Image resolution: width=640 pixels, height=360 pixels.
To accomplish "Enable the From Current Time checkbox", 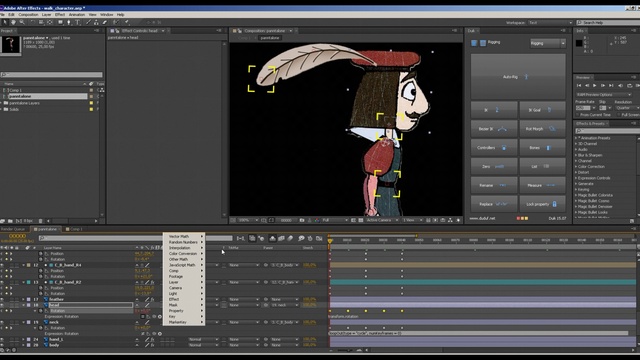I will point(578,115).
